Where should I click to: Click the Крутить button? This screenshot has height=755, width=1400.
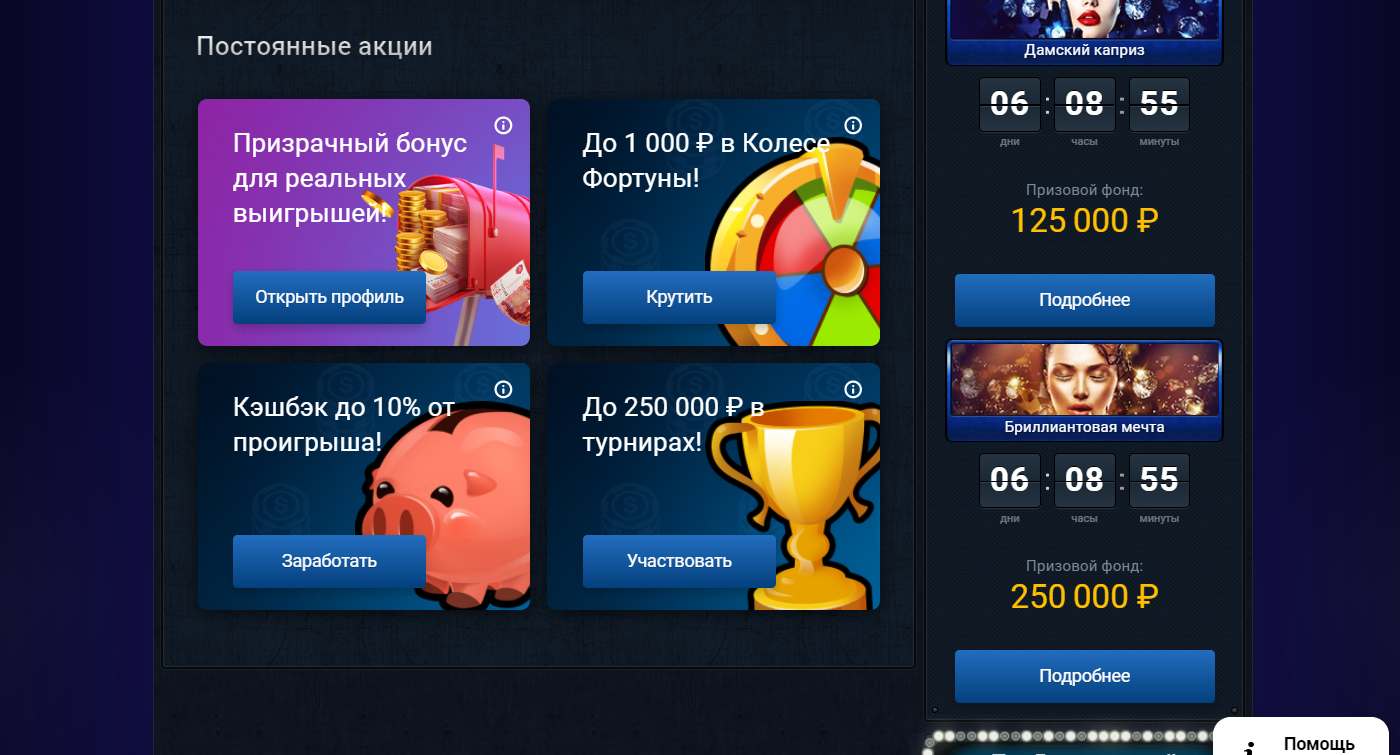(x=679, y=297)
